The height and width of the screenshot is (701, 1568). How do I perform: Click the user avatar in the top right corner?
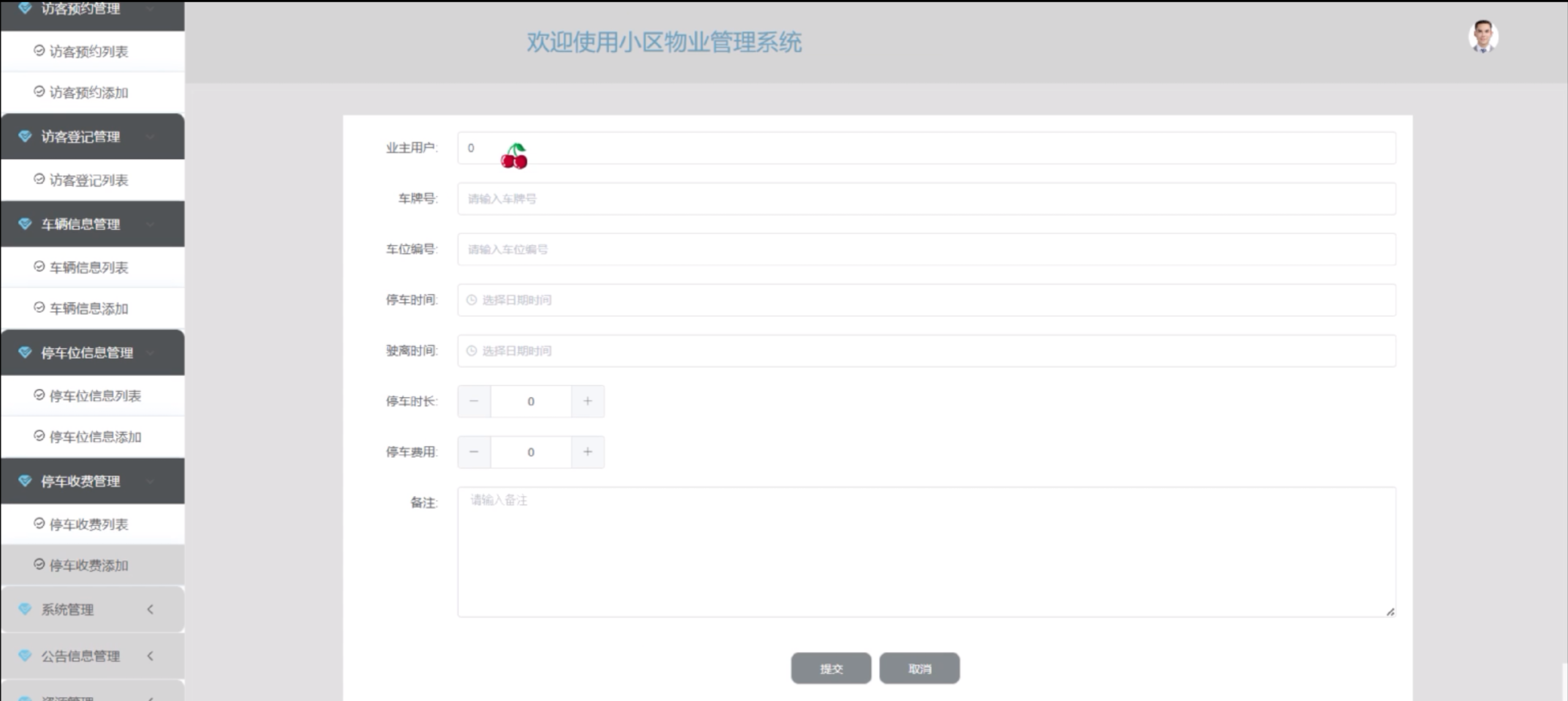(1485, 37)
